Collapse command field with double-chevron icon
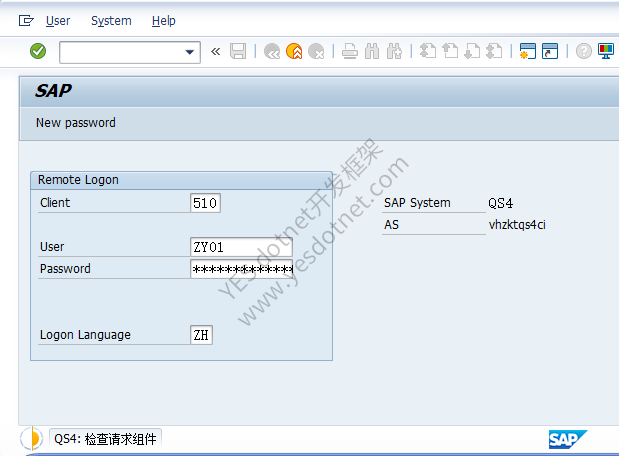 point(216,51)
